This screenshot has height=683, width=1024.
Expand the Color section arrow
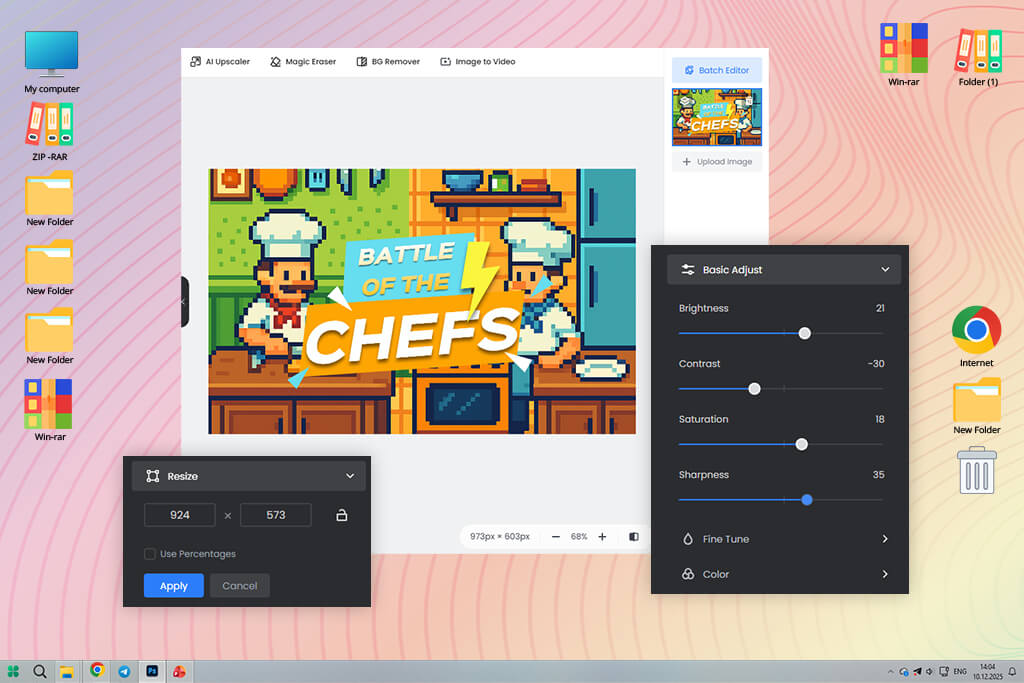click(885, 574)
